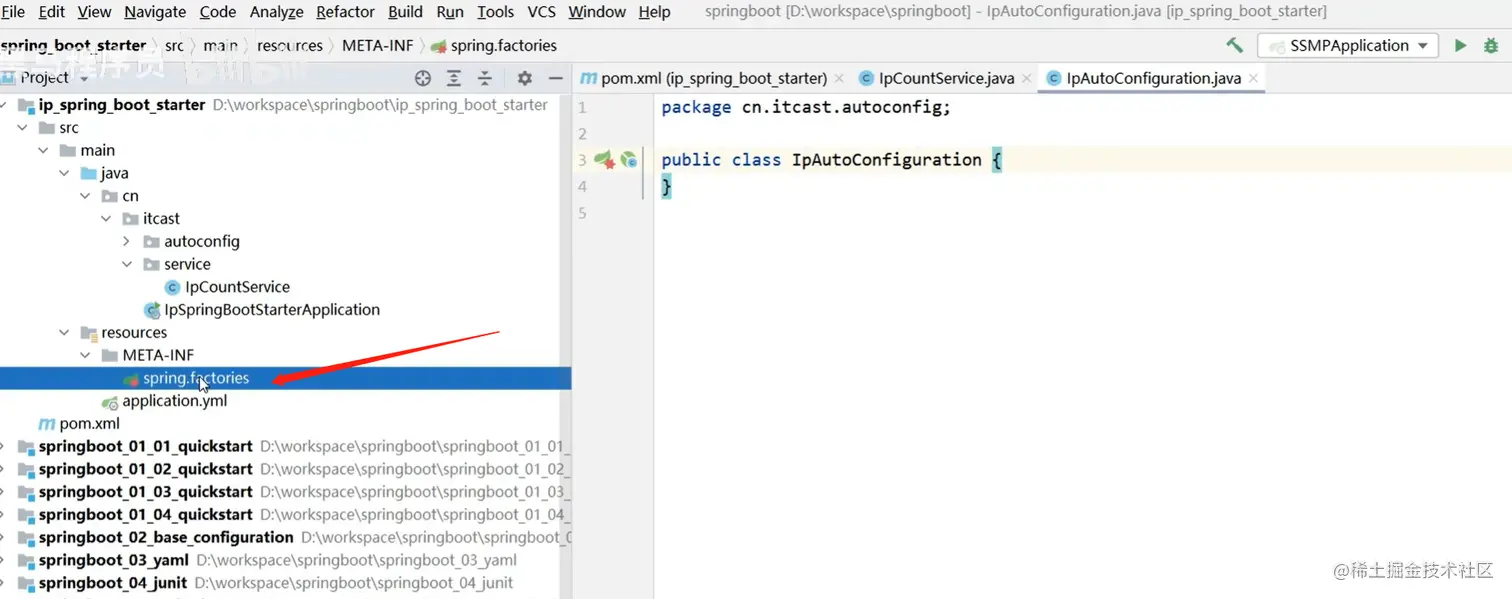Open the VCS menu
The width and height of the screenshot is (1512, 599).
541,12
